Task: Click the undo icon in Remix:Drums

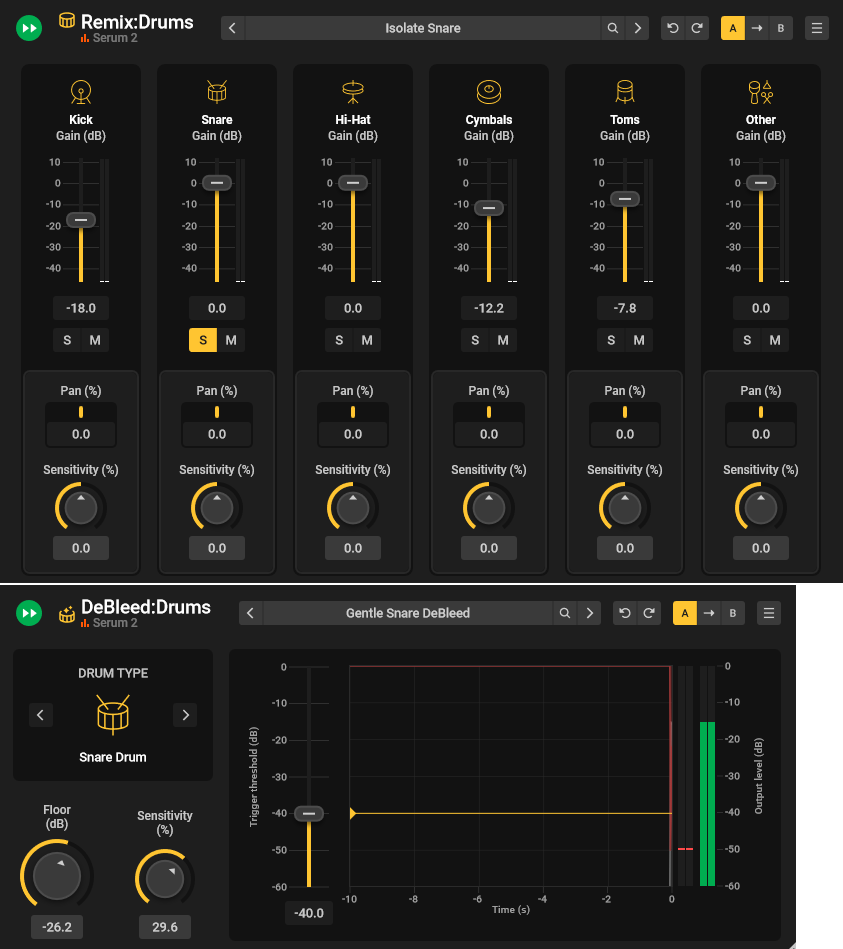Action: (x=672, y=27)
